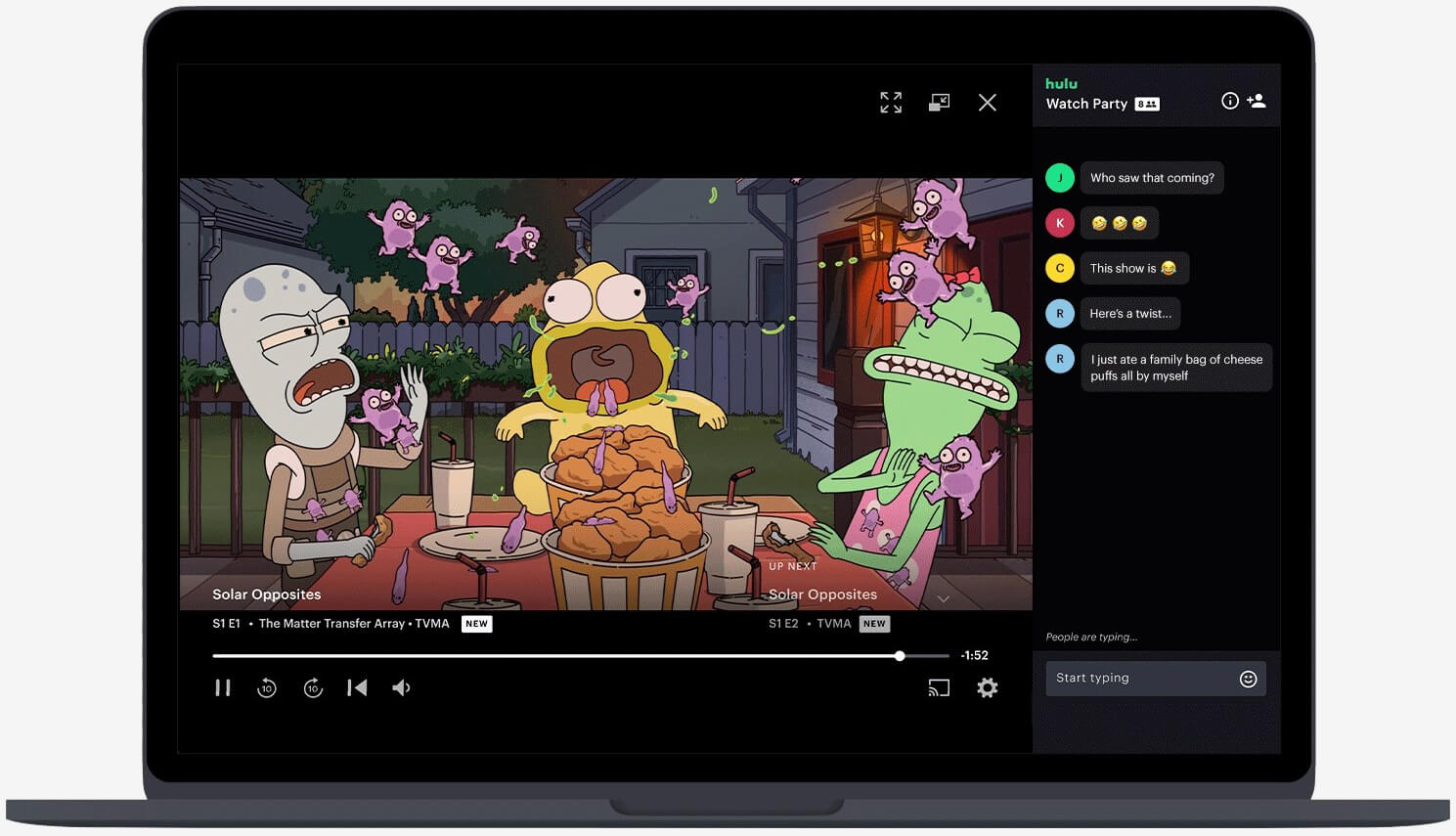Toggle picture-in-picture mini player

point(939,103)
